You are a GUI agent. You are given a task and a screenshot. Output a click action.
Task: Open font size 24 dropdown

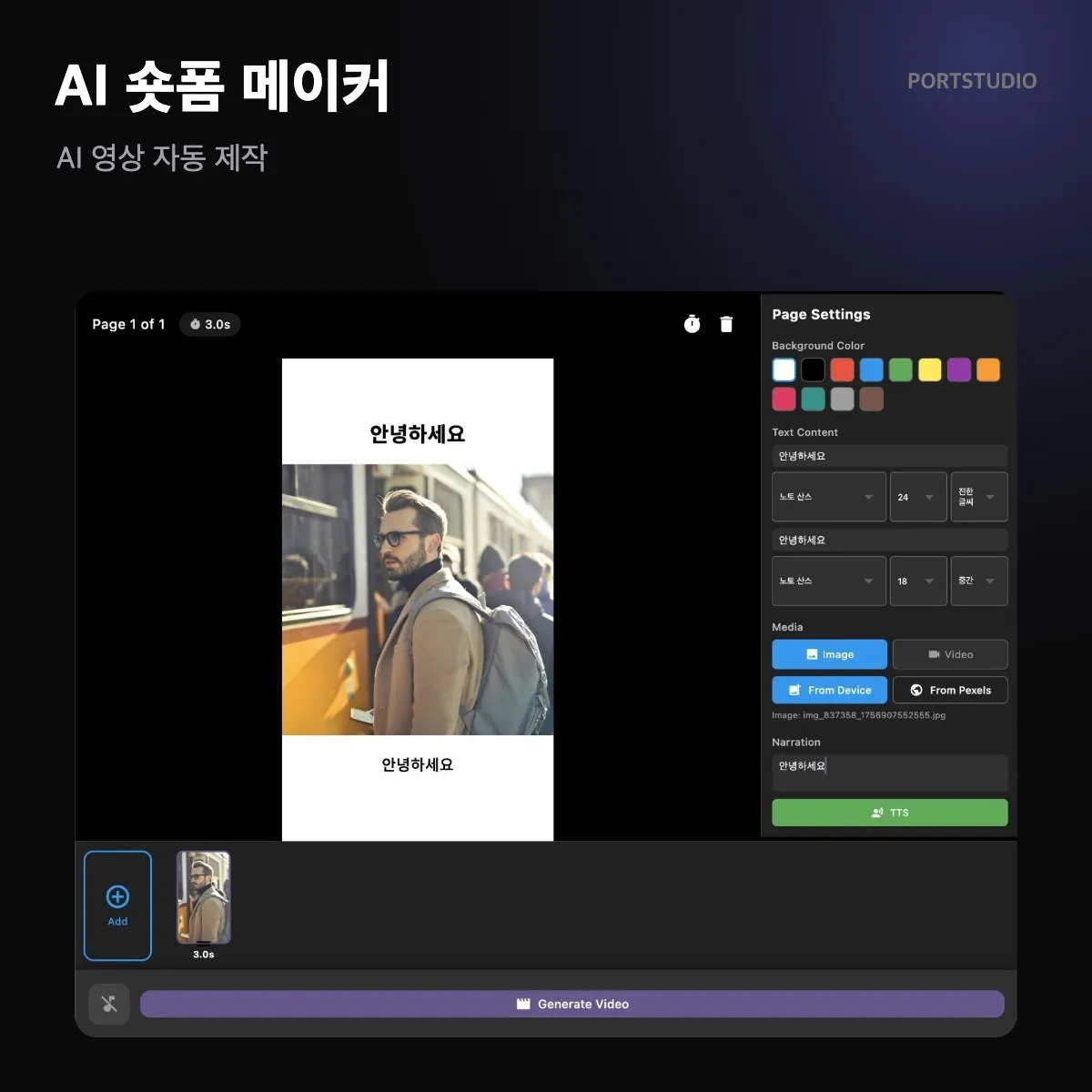click(918, 497)
